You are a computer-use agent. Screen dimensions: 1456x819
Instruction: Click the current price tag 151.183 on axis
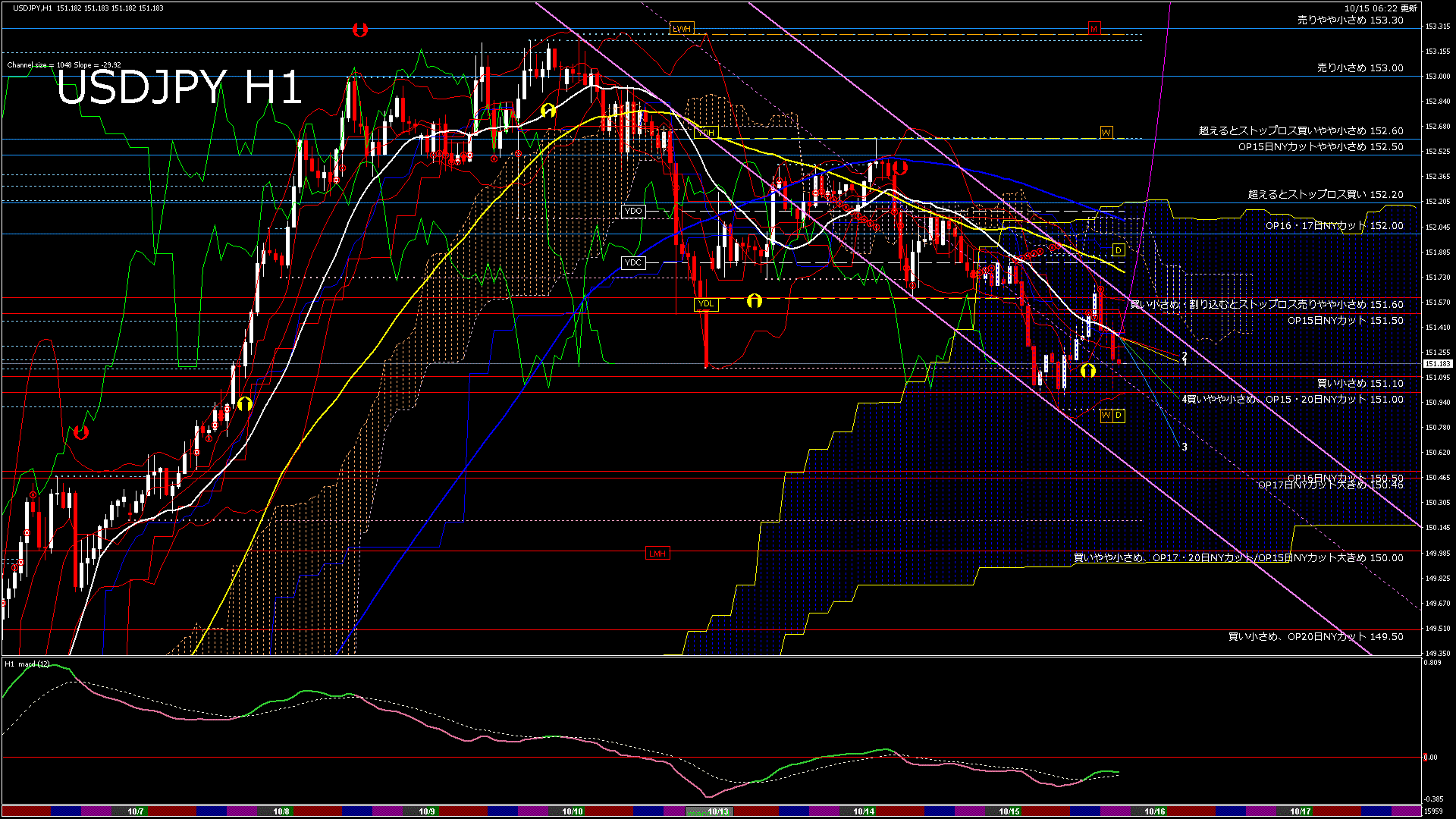[x=1437, y=364]
